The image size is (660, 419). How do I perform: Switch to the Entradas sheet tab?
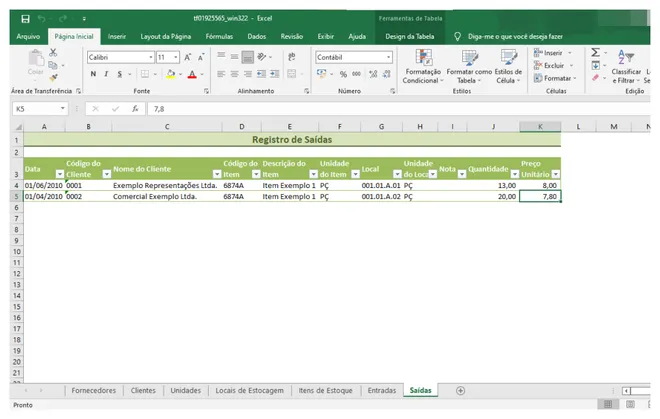[382, 390]
